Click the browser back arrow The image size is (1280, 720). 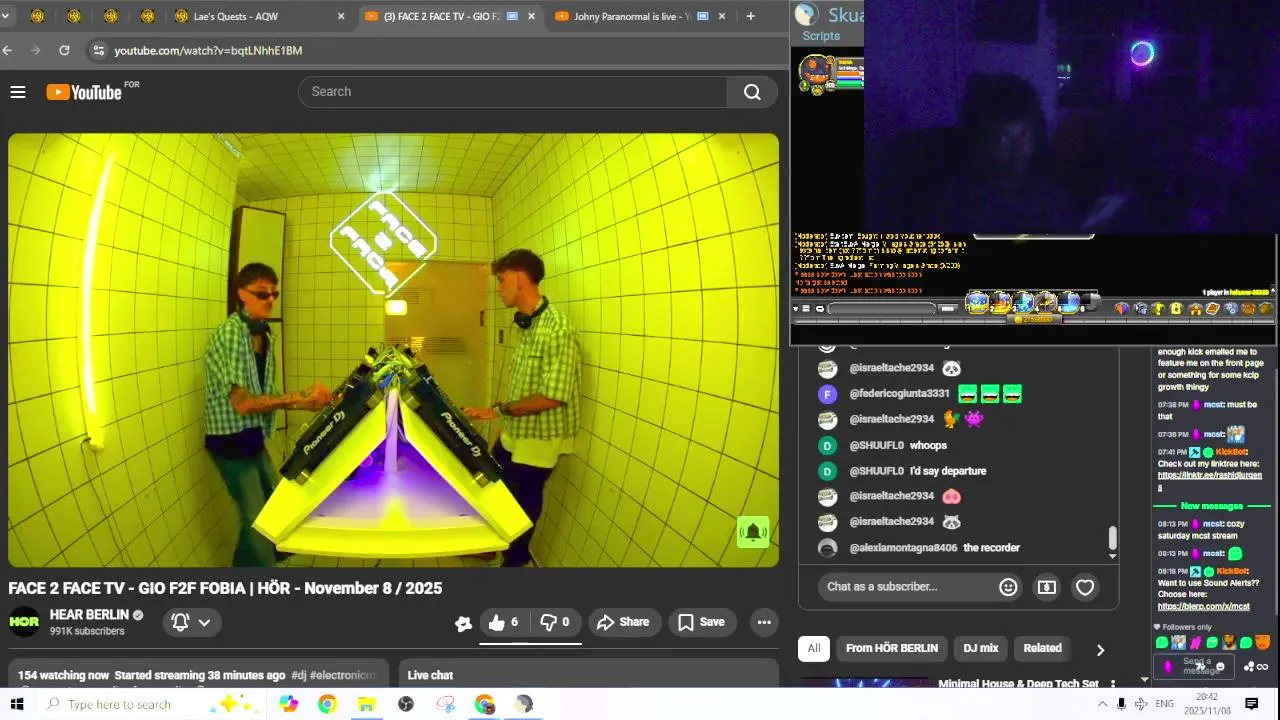(x=7, y=50)
